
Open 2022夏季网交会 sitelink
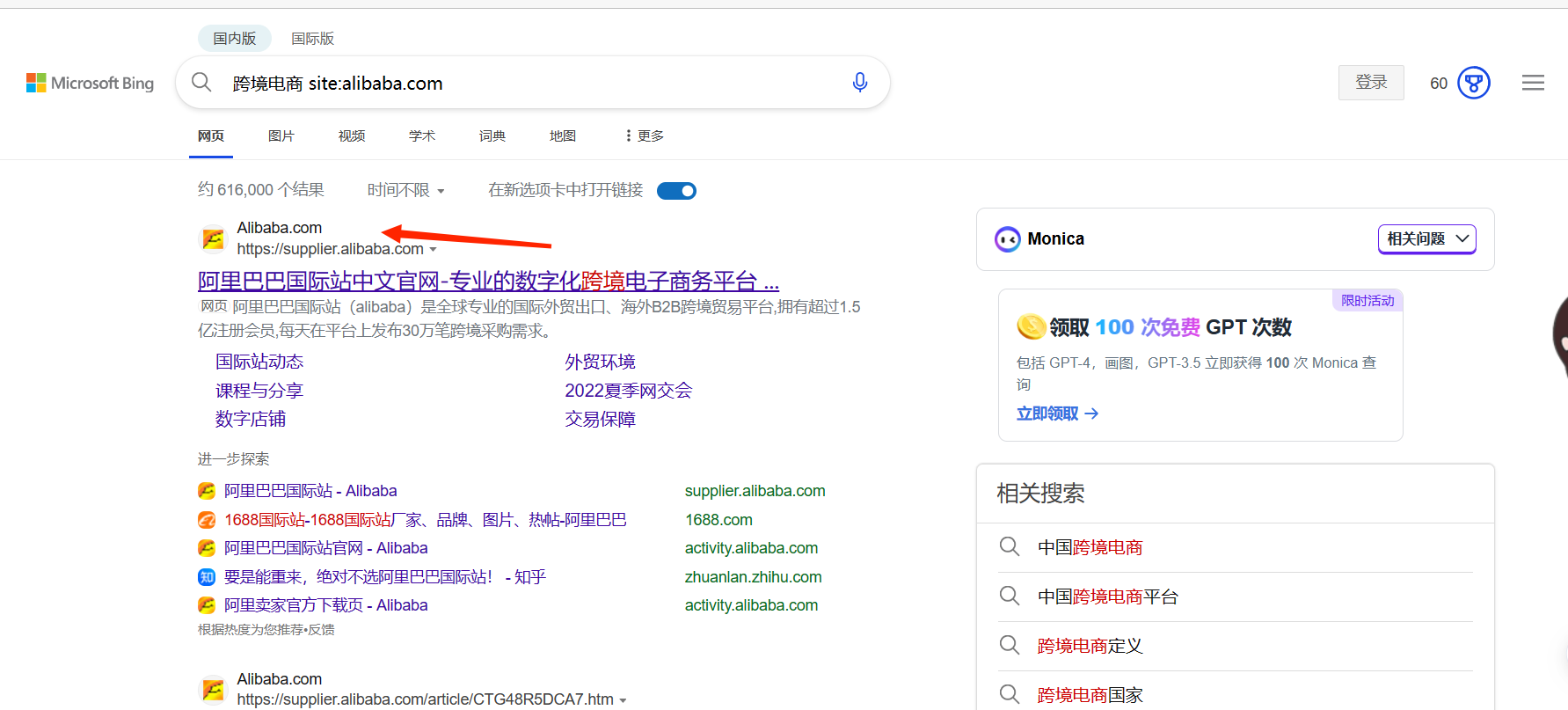click(x=629, y=391)
